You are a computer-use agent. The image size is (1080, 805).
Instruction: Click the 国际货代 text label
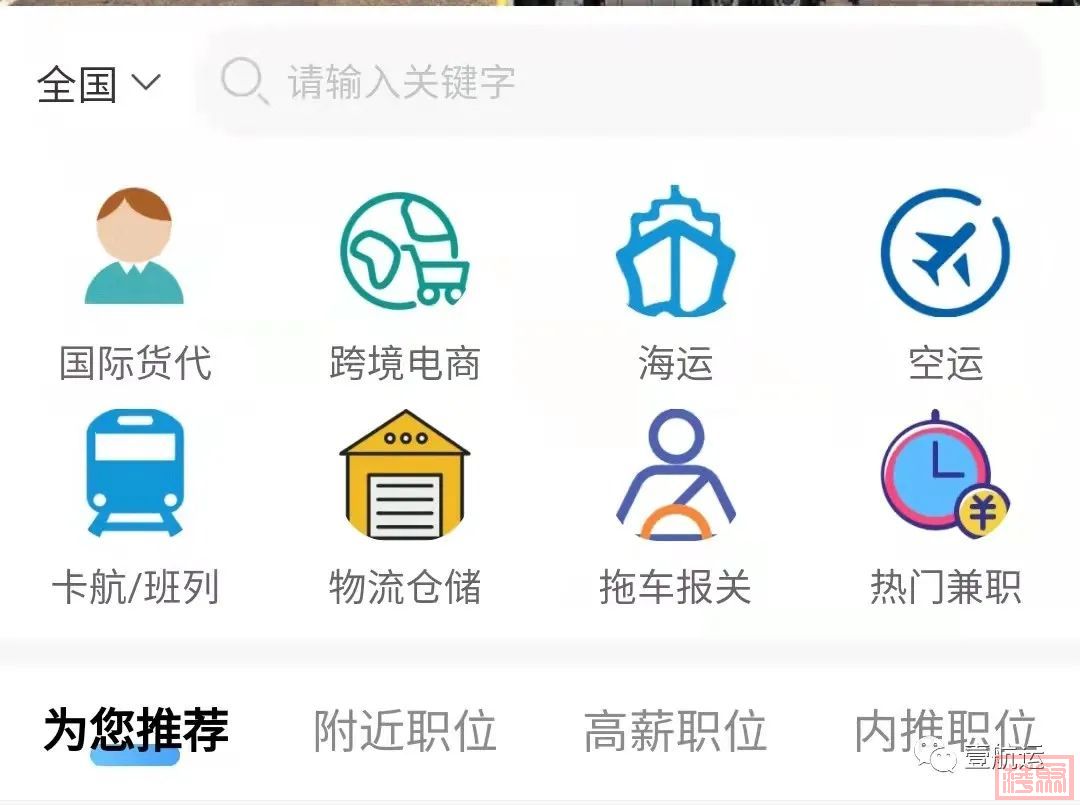(x=135, y=363)
